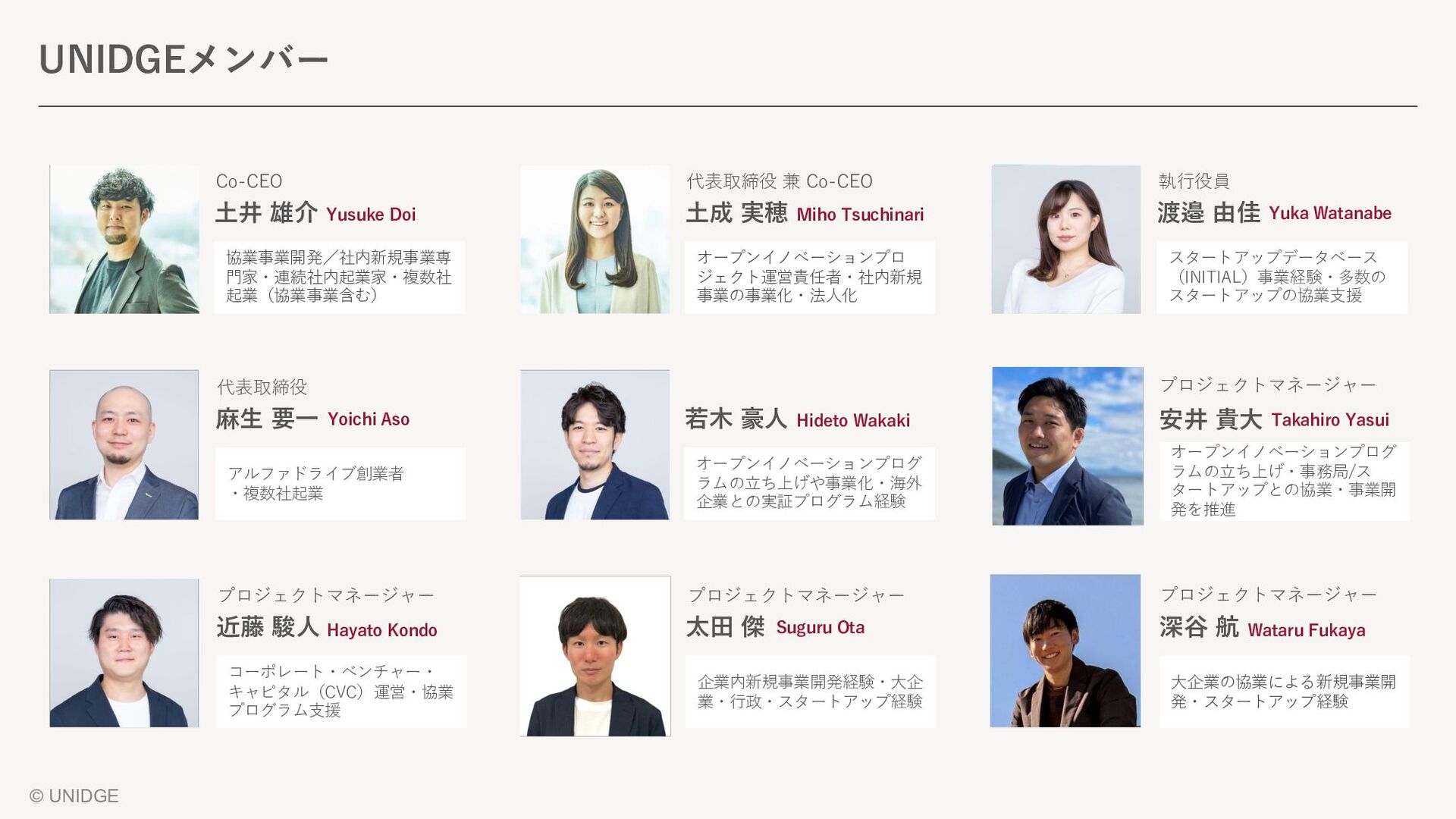Click the Takahiro Yasui profile photo
The height and width of the screenshot is (819, 1456).
(x=1067, y=446)
